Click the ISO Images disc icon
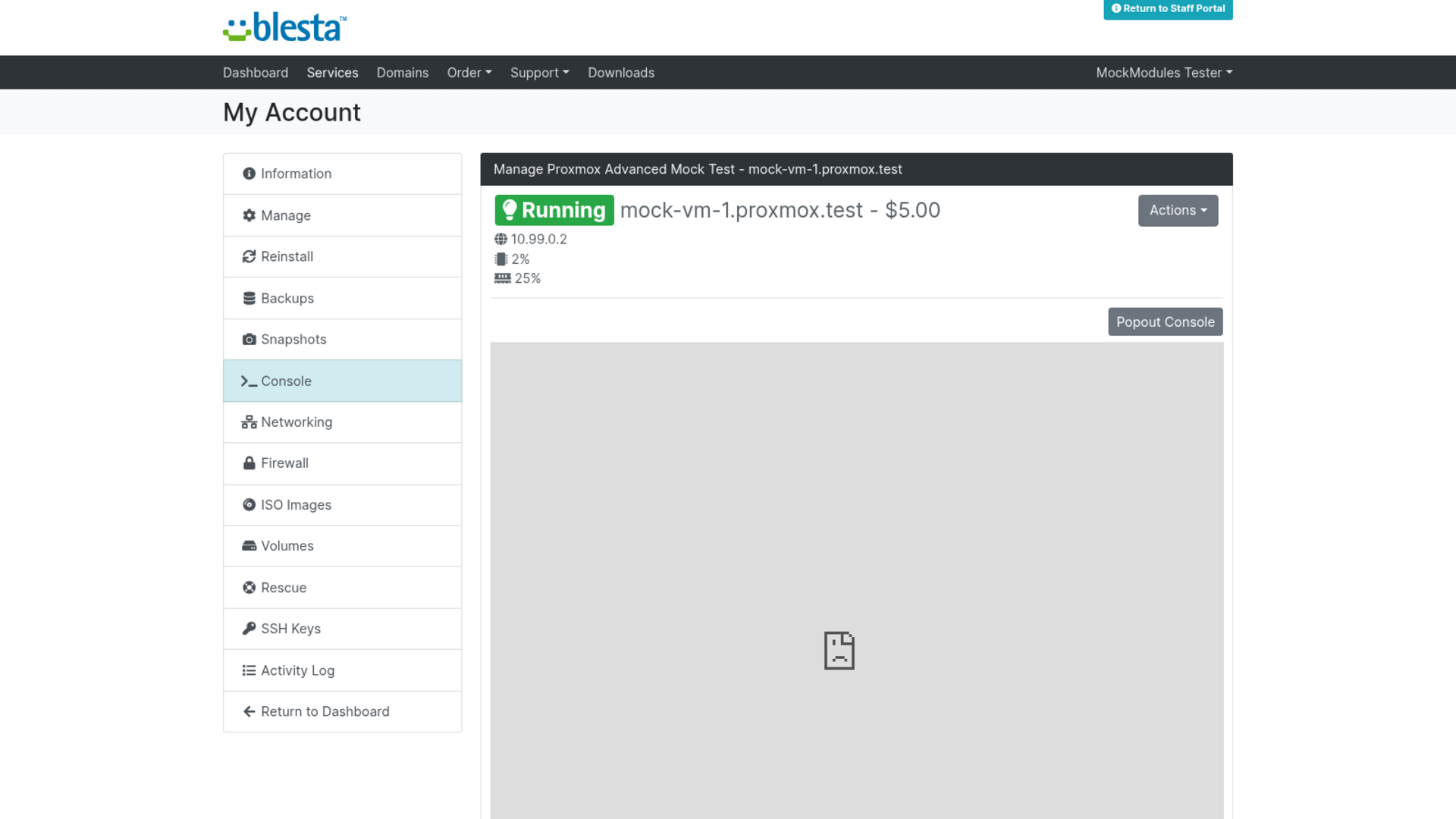 tap(249, 504)
